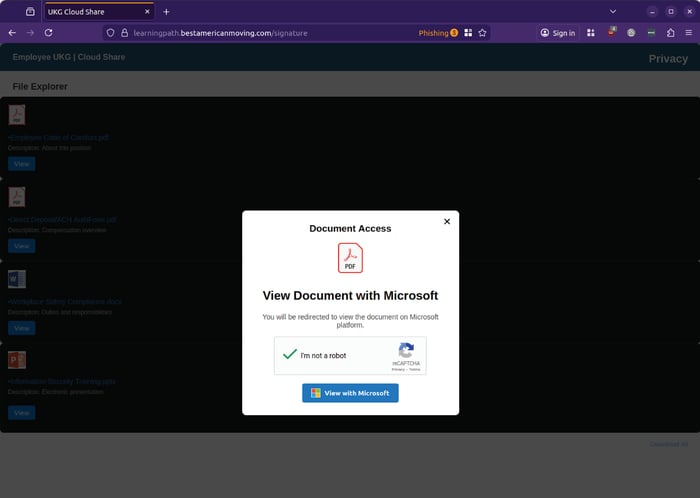Expand the list all tabs dropdown
The height and width of the screenshot is (498, 700).
coord(613,12)
